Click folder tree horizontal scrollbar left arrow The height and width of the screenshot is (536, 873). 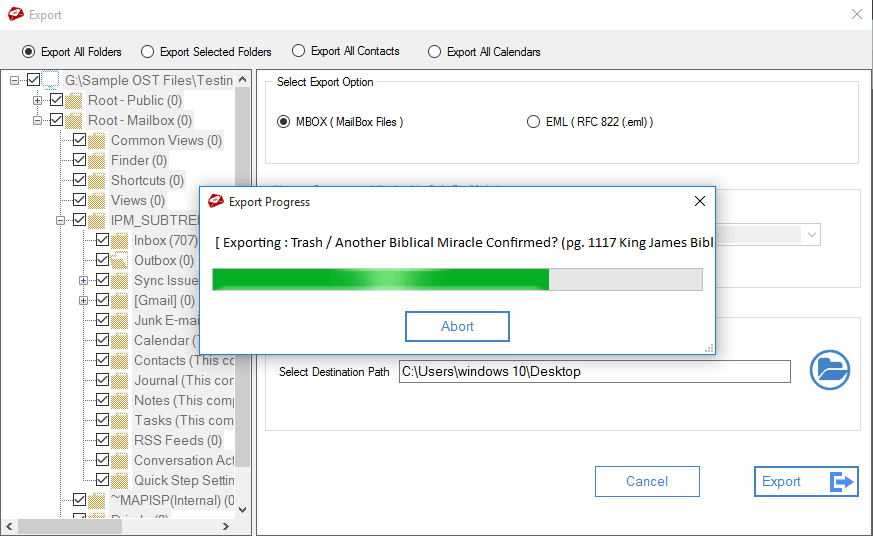click(9, 526)
